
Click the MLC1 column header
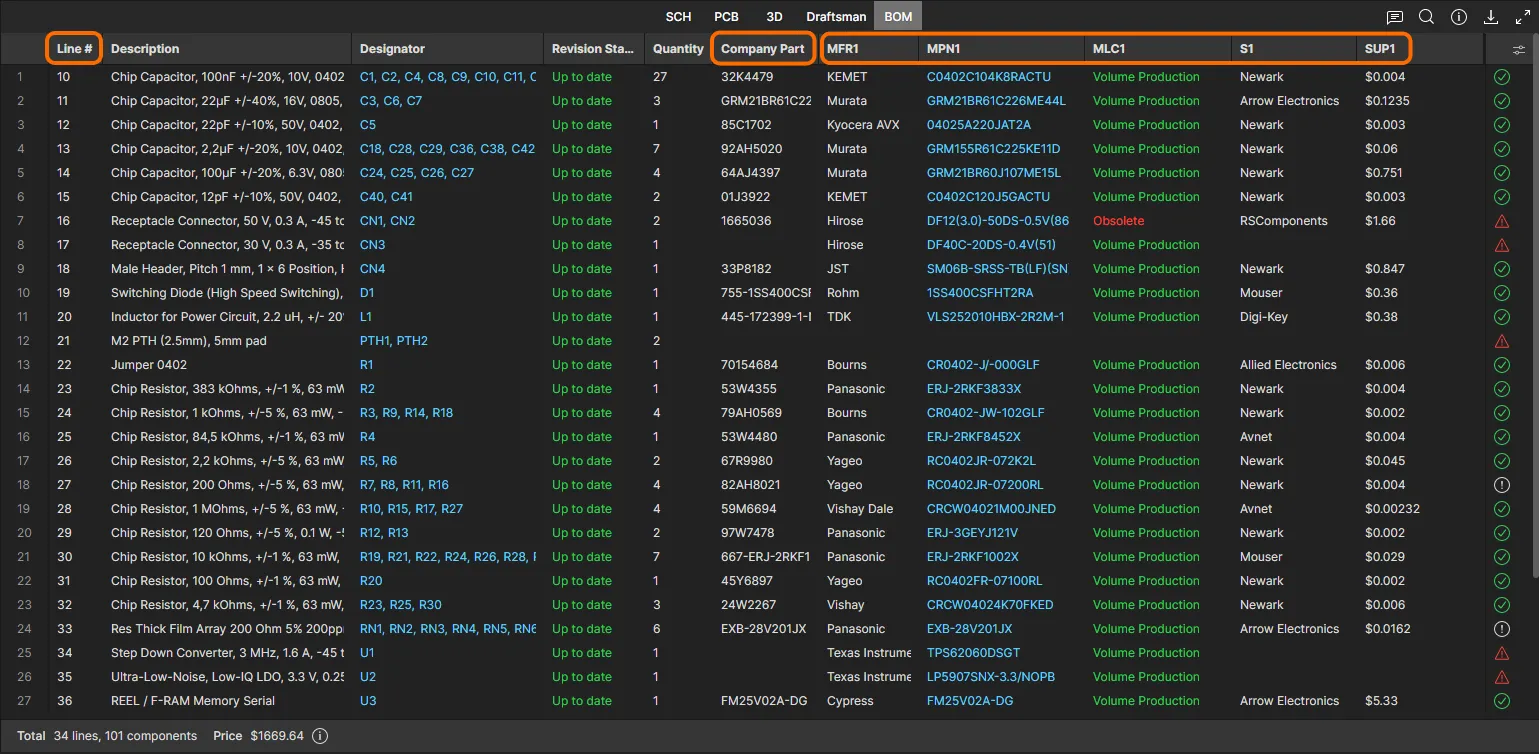tap(1109, 49)
